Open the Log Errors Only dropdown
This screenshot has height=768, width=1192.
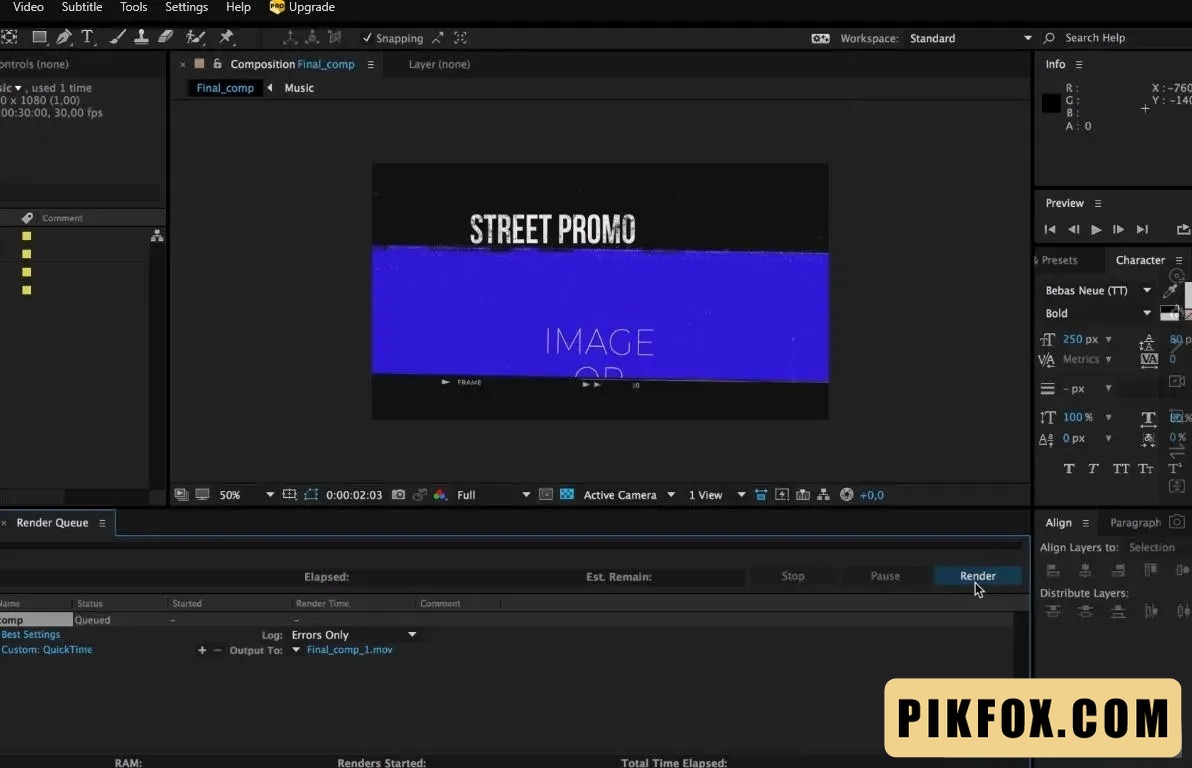(353, 634)
